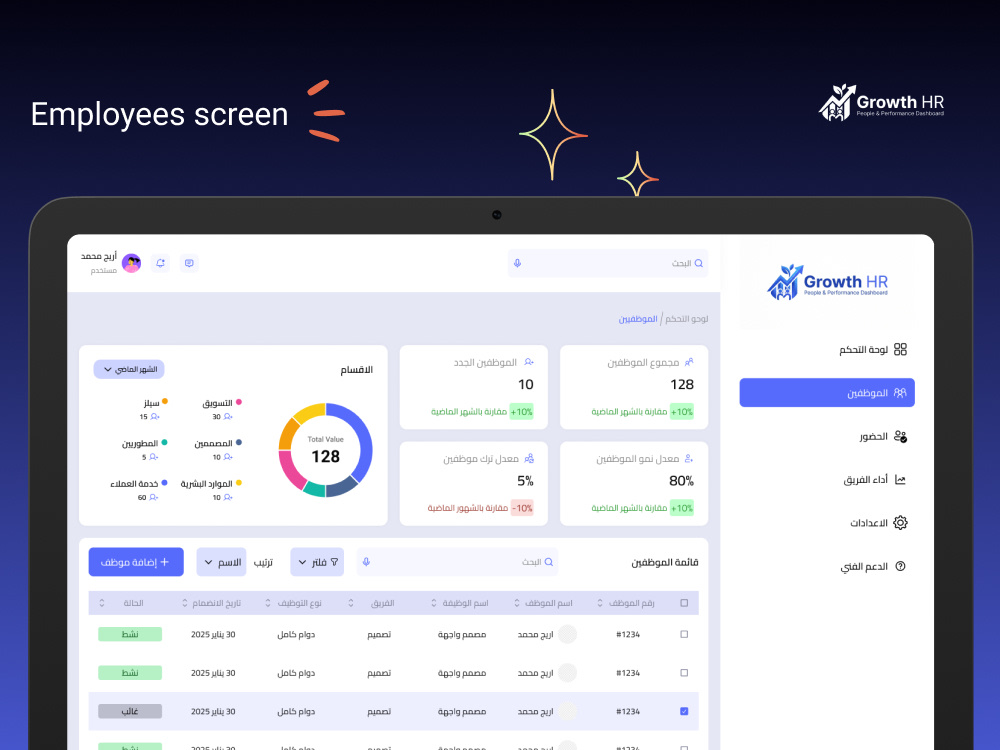Click the الاعدادات gear icon
Viewport: 1000px width, 750px height.
tap(900, 522)
